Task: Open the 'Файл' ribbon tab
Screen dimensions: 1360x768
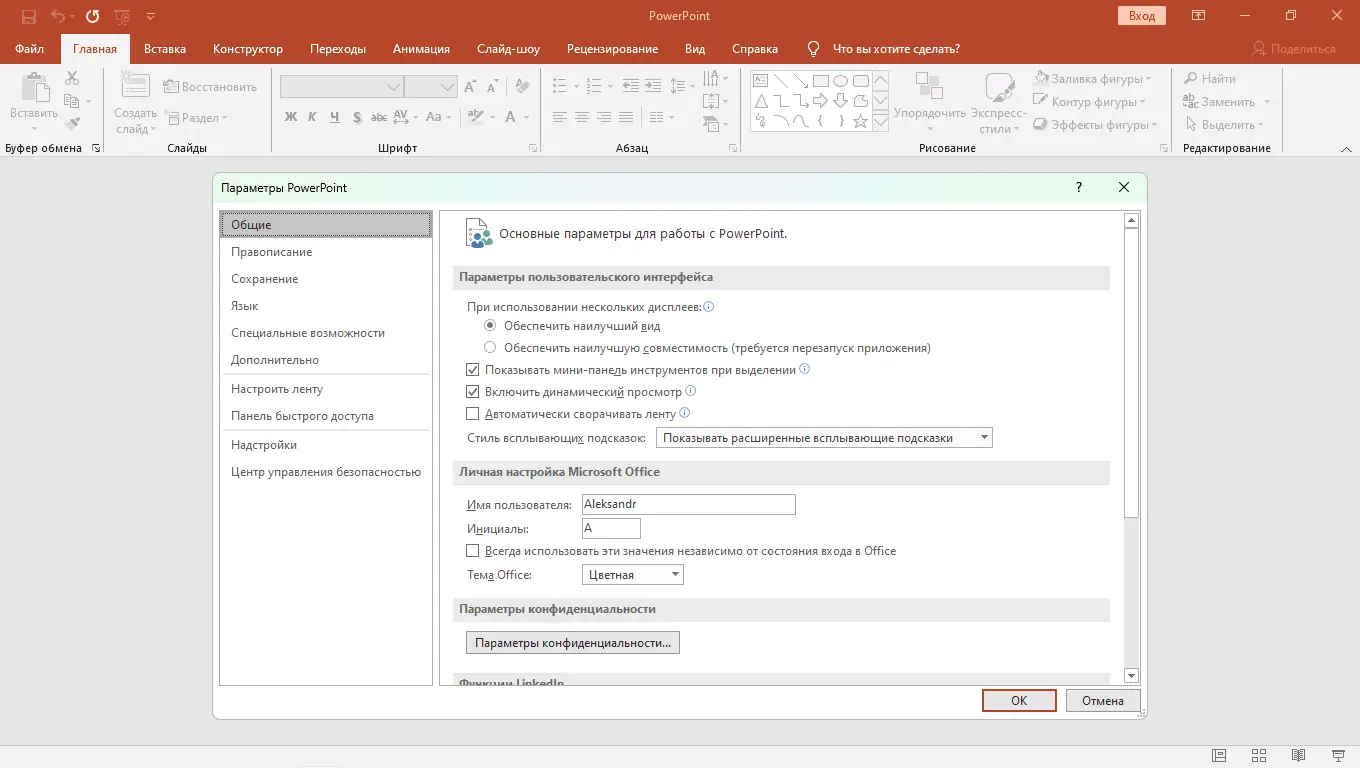Action: coord(30,49)
